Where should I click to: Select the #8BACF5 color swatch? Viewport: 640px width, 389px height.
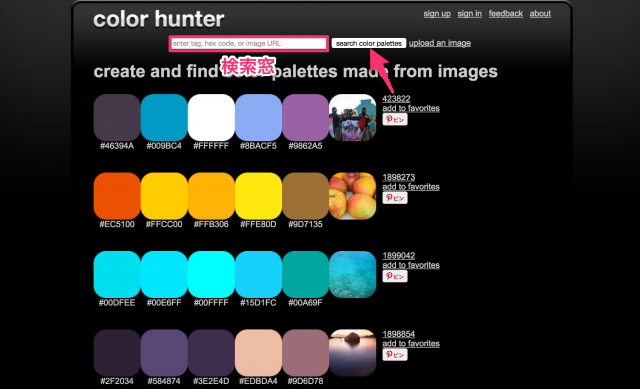(x=258, y=118)
